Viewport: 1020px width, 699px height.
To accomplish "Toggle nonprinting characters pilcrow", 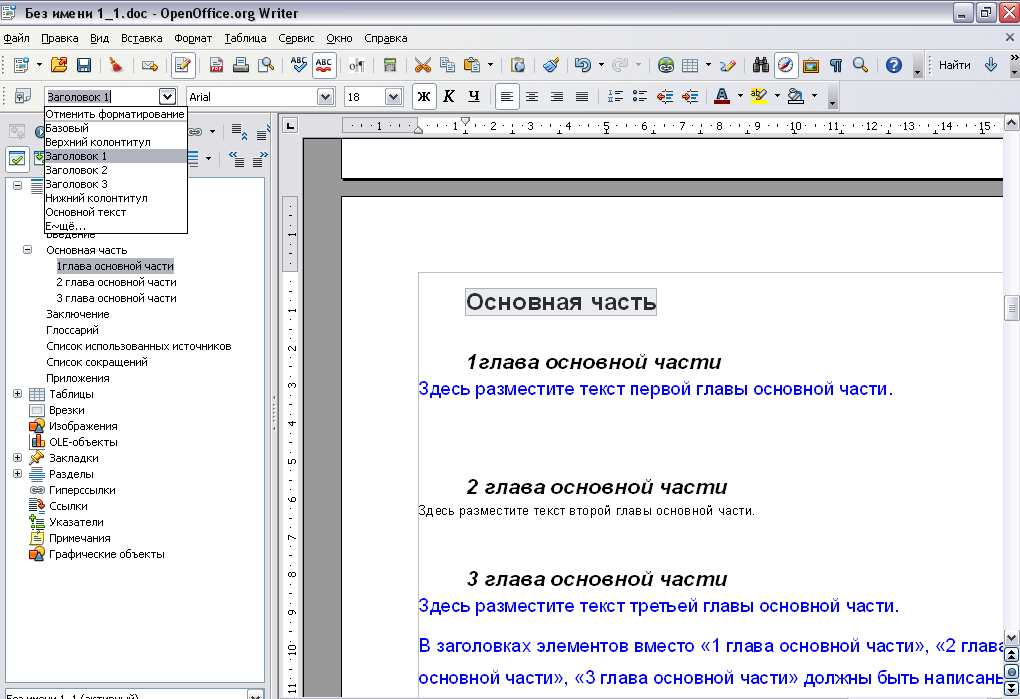I will (836, 65).
